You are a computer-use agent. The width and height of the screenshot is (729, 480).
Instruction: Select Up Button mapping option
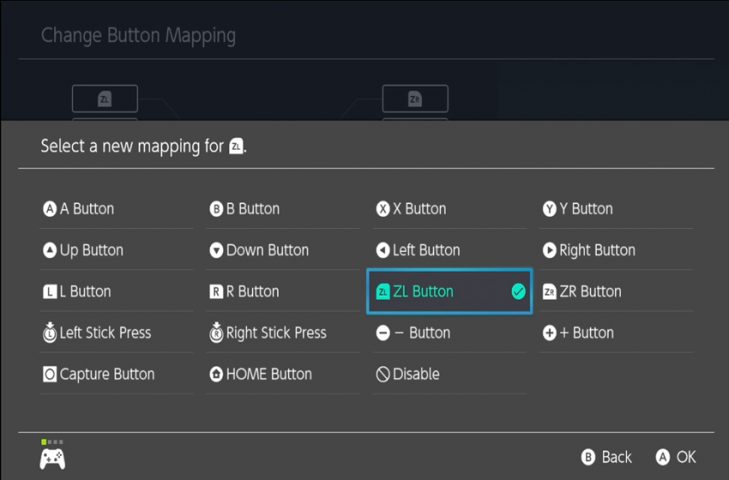(x=116, y=250)
